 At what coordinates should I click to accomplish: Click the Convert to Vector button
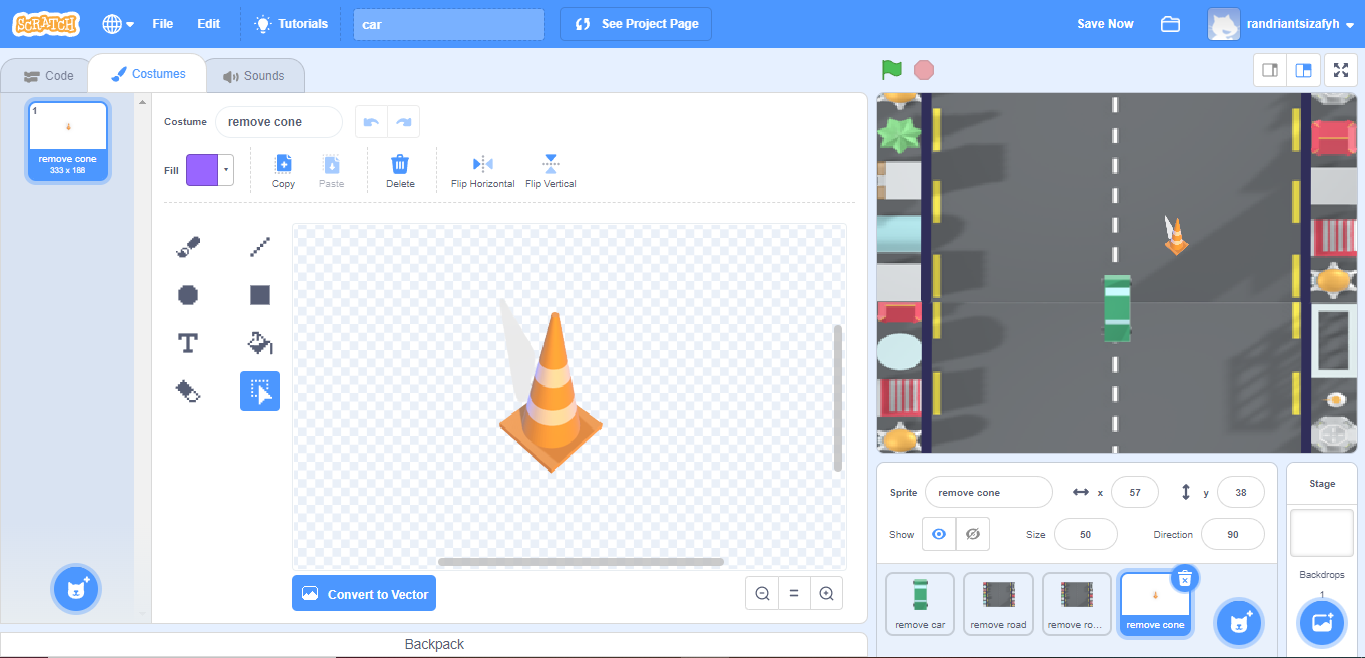click(364, 593)
